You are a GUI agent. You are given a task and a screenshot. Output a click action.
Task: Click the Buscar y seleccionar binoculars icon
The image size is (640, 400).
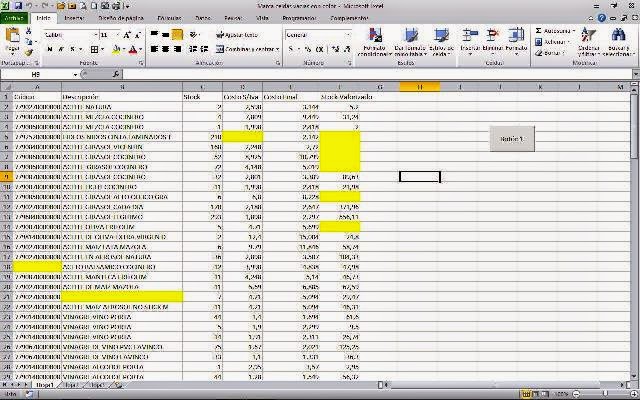(616, 38)
